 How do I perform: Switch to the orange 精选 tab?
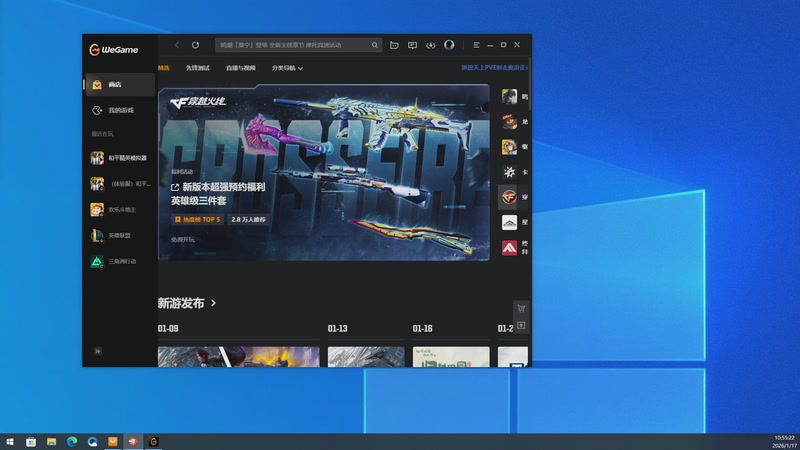pyautogui.click(x=164, y=68)
